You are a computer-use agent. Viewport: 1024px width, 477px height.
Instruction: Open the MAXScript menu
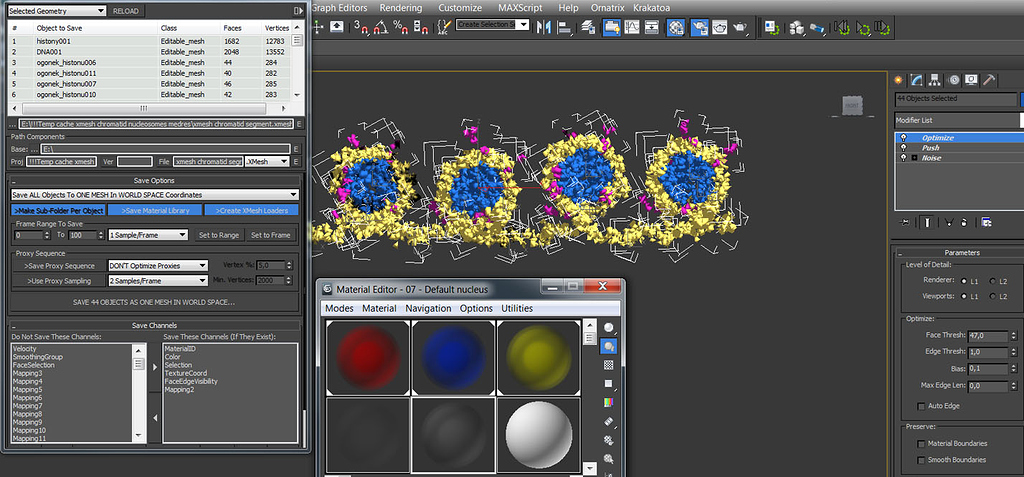click(519, 8)
